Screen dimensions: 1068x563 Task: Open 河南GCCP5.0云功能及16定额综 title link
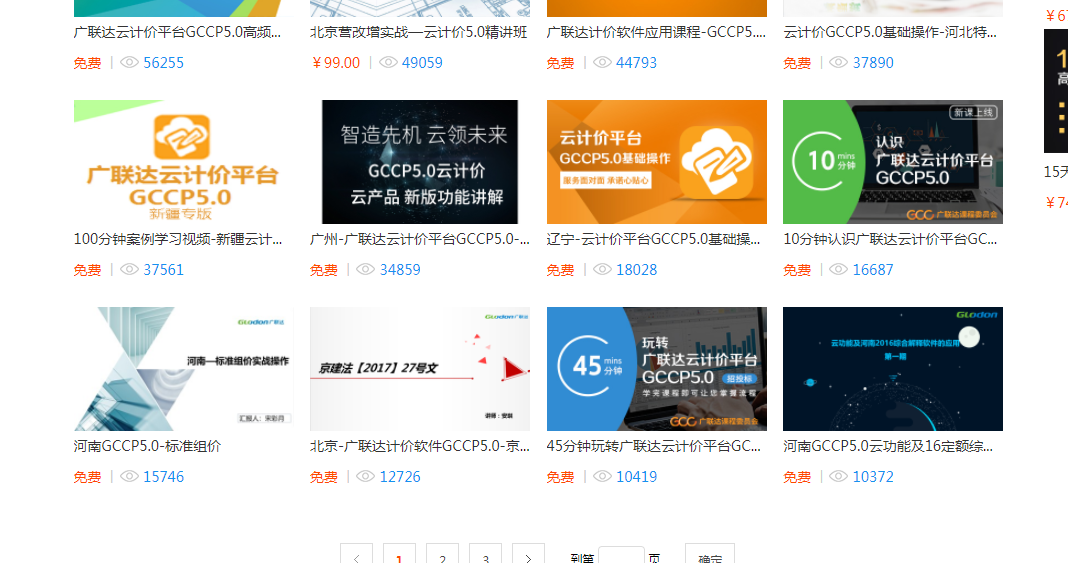(x=888, y=446)
